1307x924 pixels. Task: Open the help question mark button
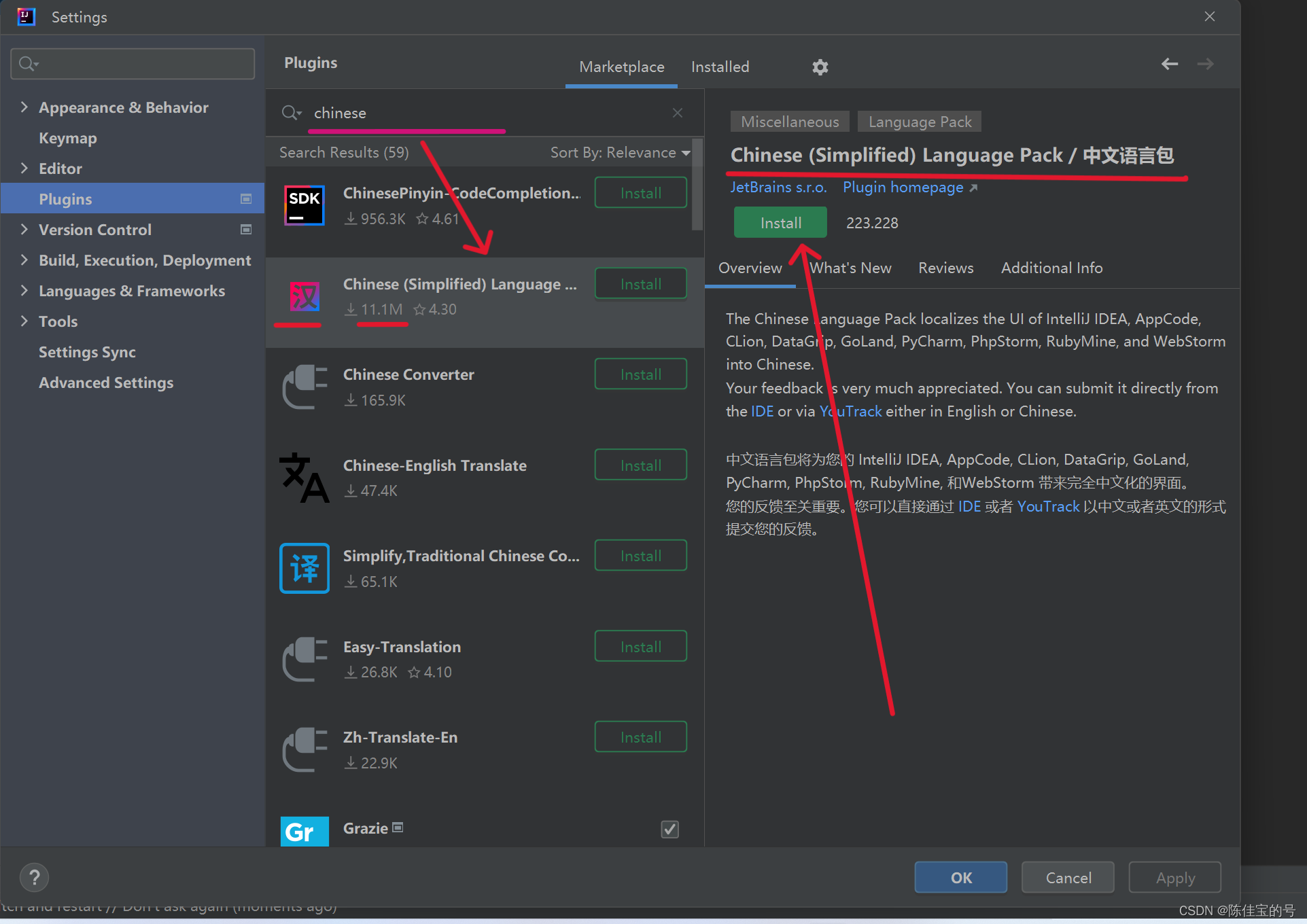(34, 877)
